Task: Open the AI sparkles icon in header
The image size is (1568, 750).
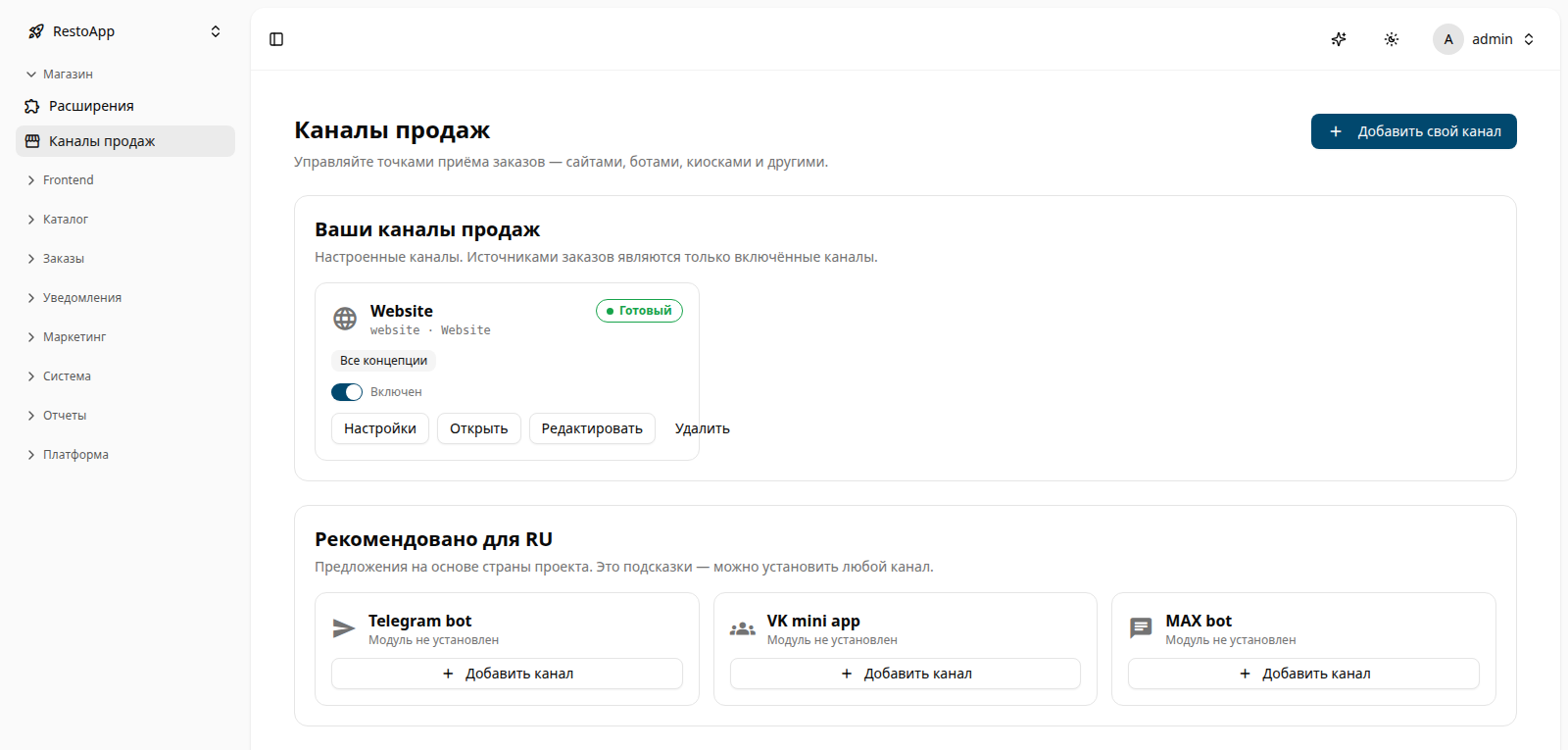Action: tap(1339, 39)
